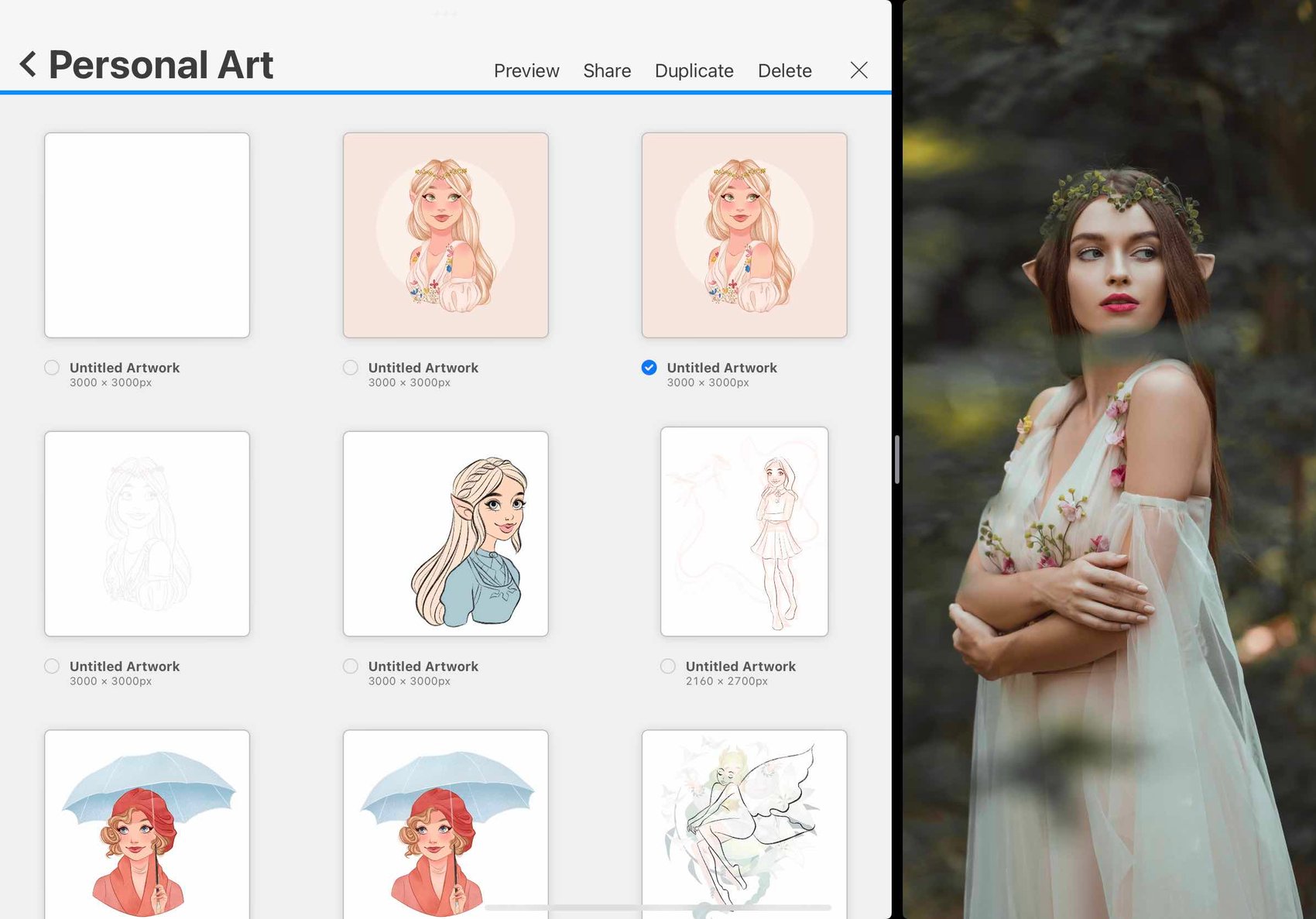Viewport: 1316px width, 919px height.
Task: Uncheck the selected pink elf artwork checkmark
Action: [649, 368]
